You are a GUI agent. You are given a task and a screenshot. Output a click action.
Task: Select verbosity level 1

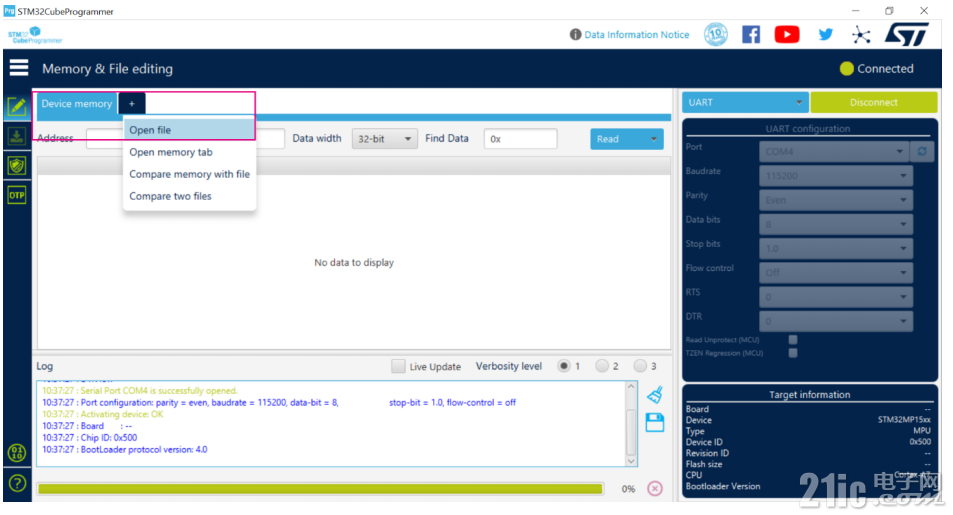click(563, 366)
